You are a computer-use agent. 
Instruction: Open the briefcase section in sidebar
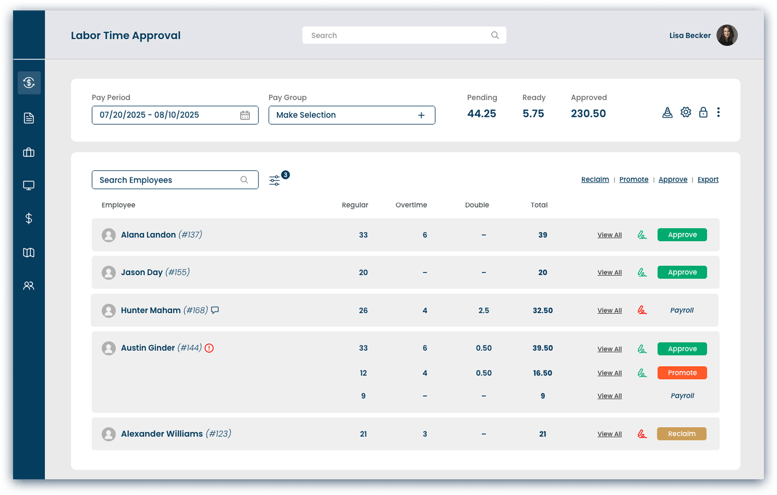click(29, 152)
